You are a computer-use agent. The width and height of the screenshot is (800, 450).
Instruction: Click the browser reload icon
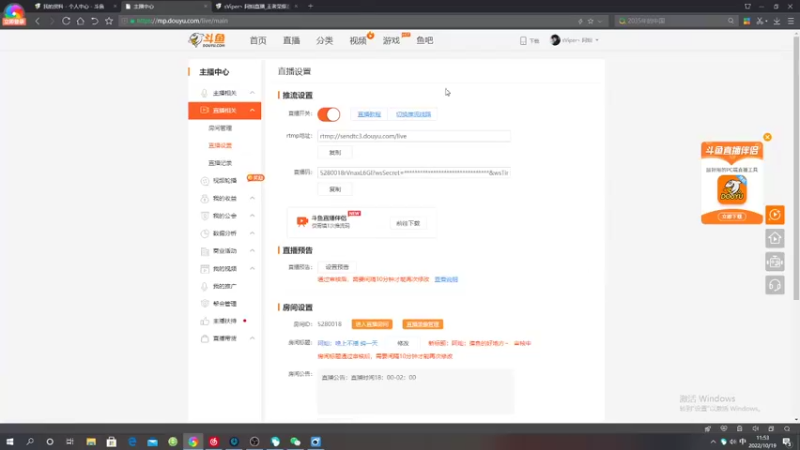[66, 21]
